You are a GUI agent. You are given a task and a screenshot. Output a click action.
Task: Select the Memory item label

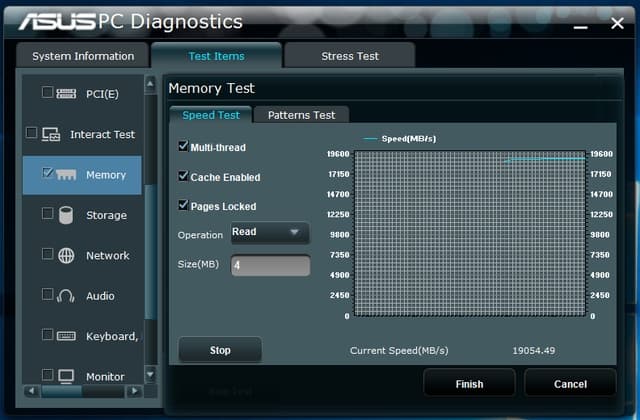106,175
